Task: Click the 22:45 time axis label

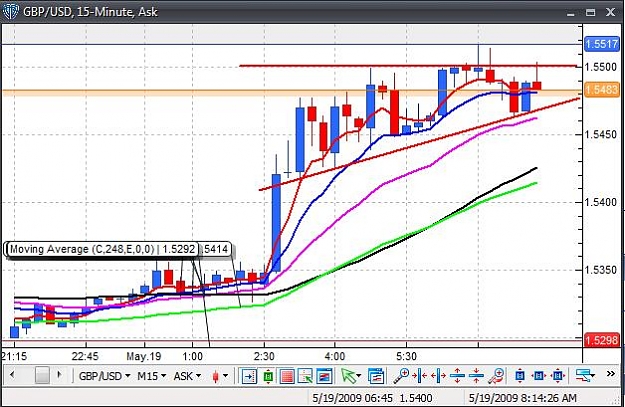Action: [x=85, y=356]
